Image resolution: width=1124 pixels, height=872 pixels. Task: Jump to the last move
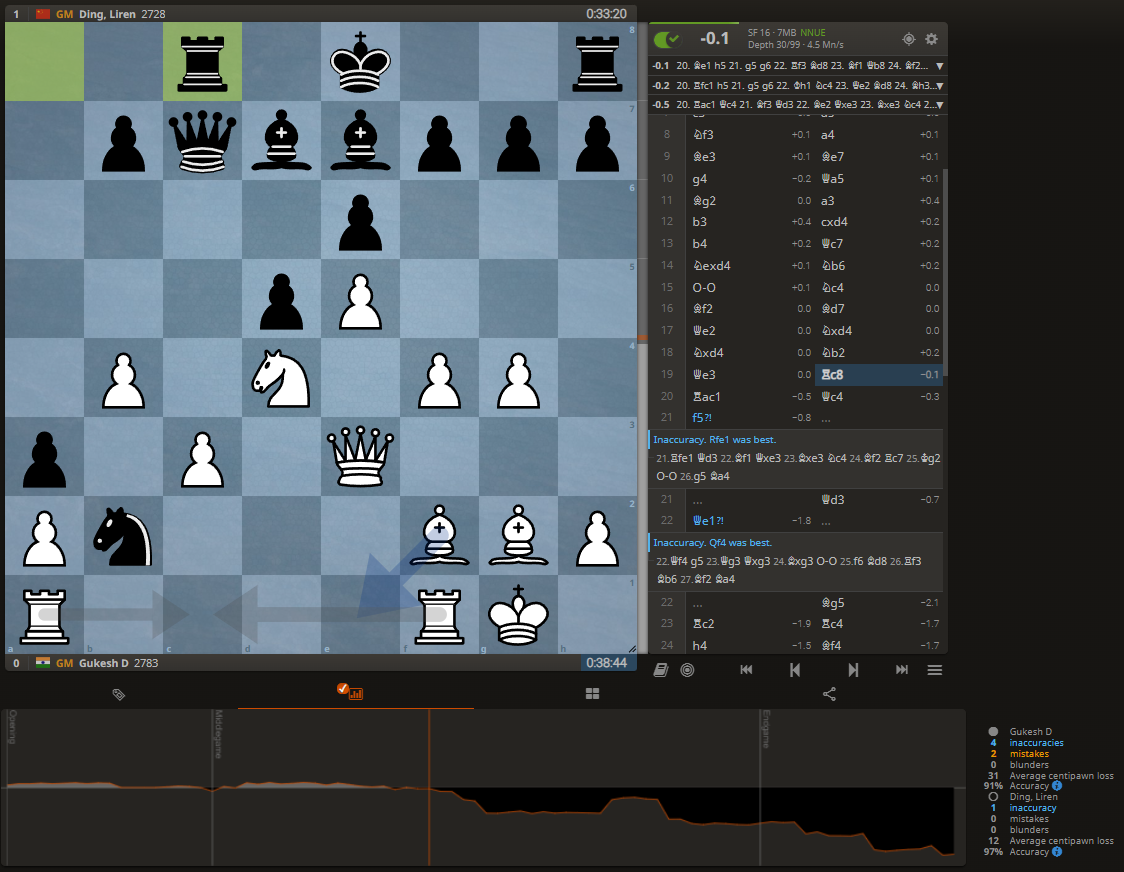click(x=902, y=670)
